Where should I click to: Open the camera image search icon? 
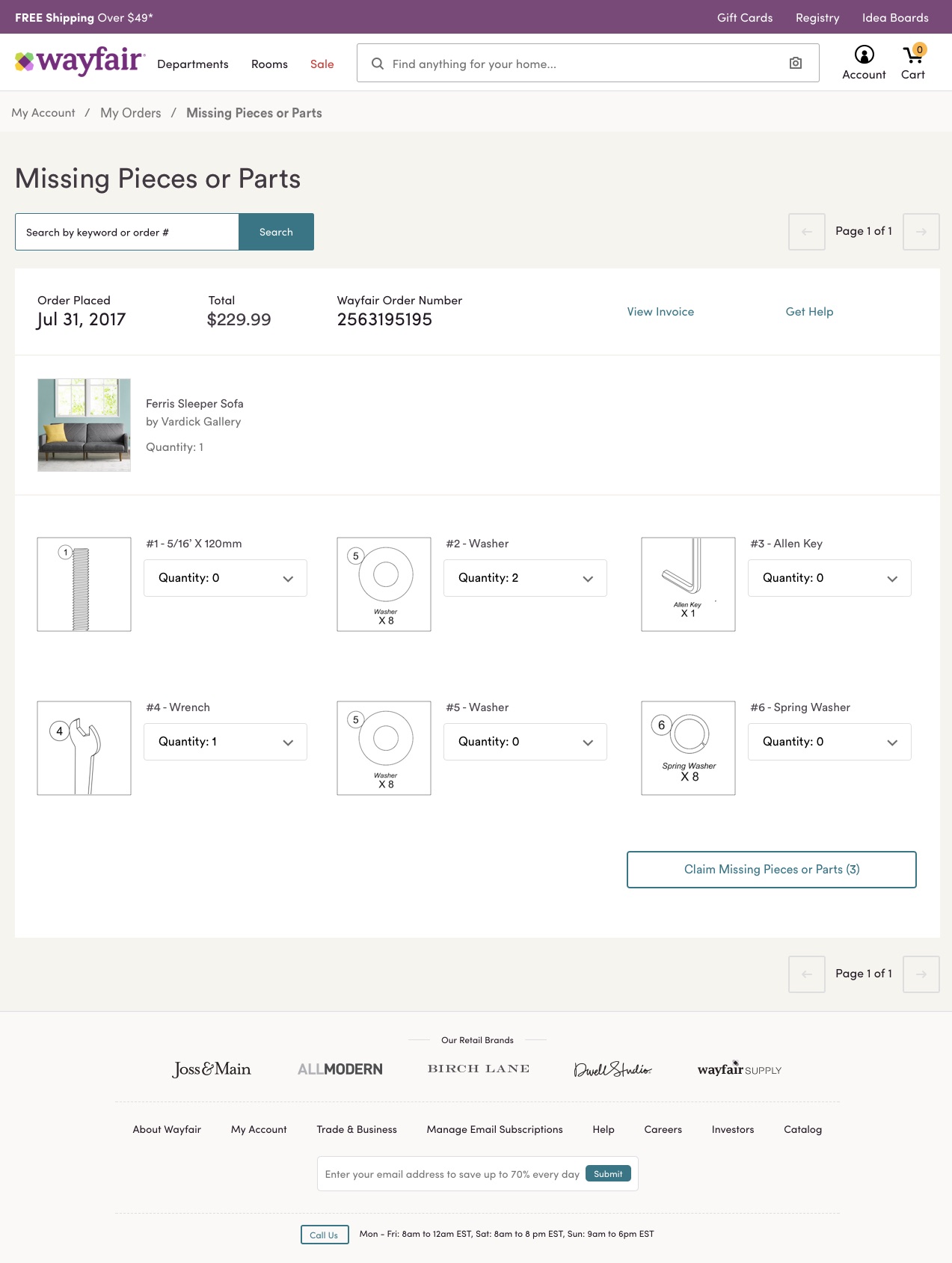796,64
